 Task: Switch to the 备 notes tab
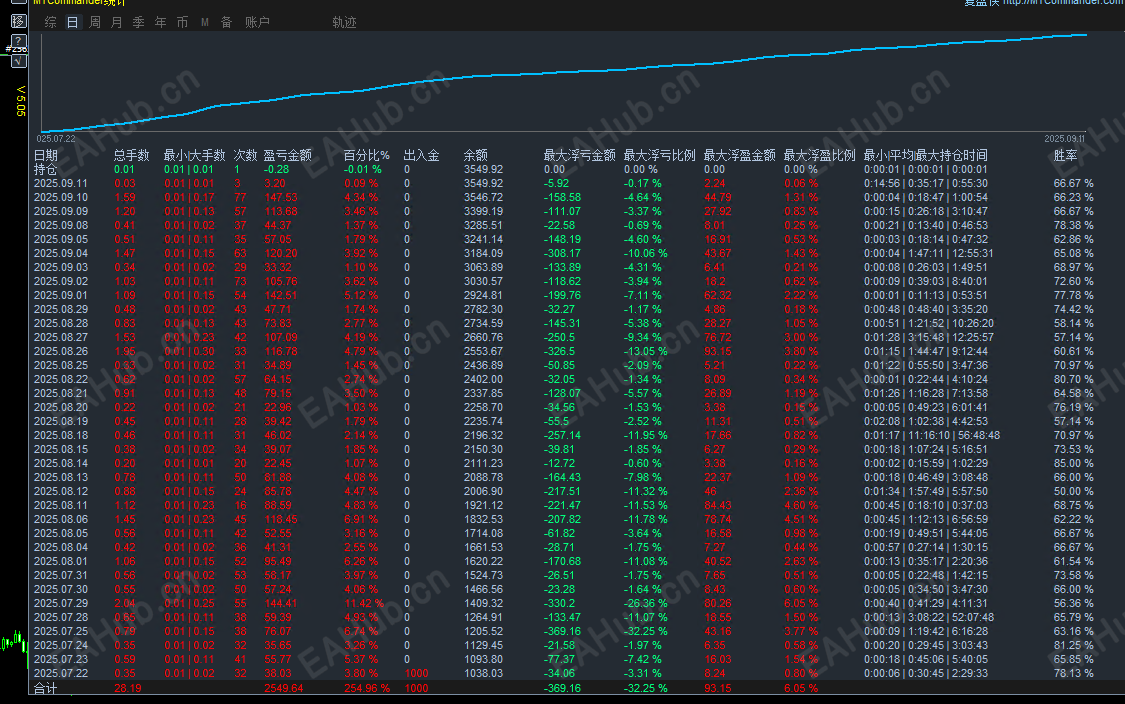click(x=227, y=22)
